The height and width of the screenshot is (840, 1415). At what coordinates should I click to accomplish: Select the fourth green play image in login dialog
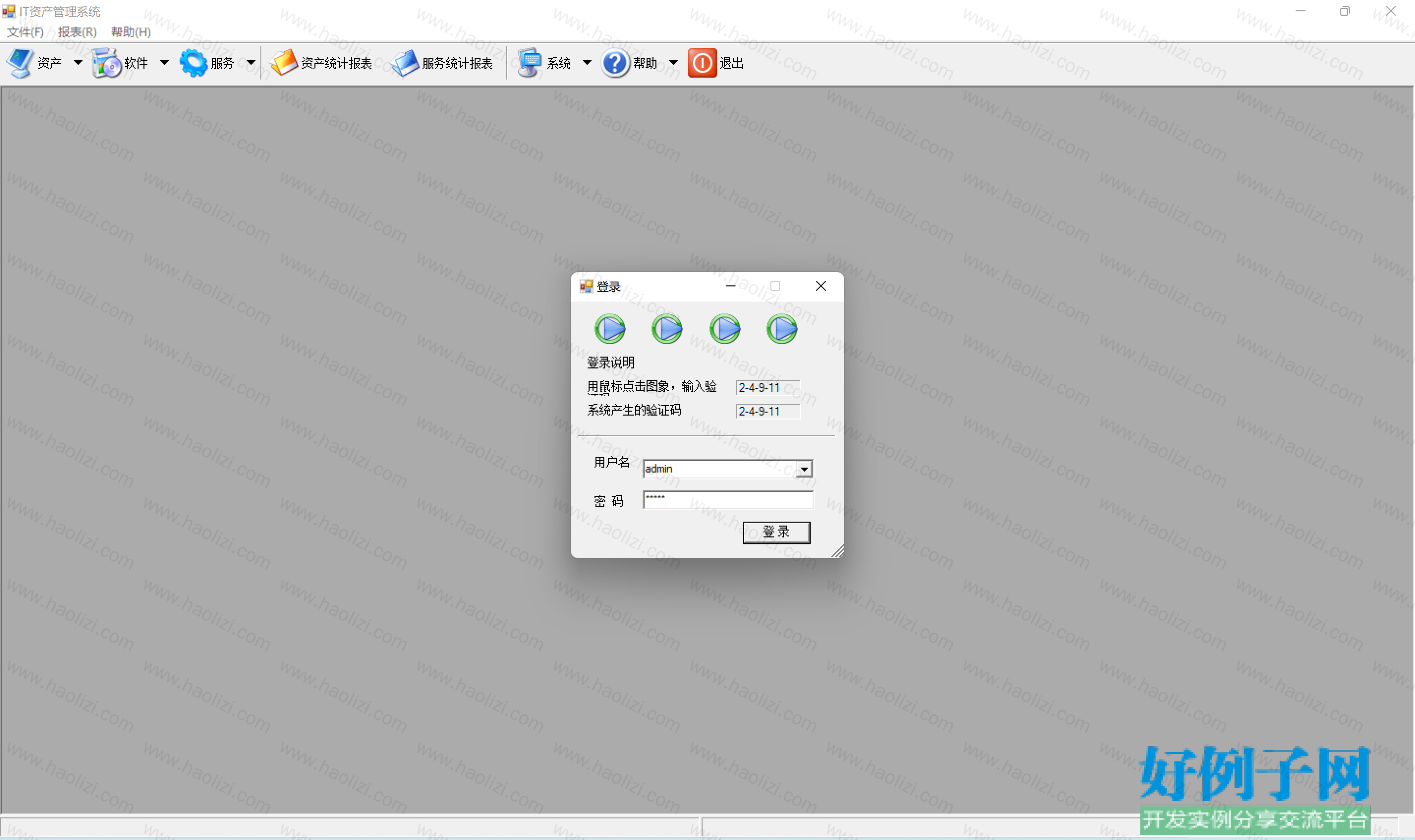pyautogui.click(x=782, y=329)
